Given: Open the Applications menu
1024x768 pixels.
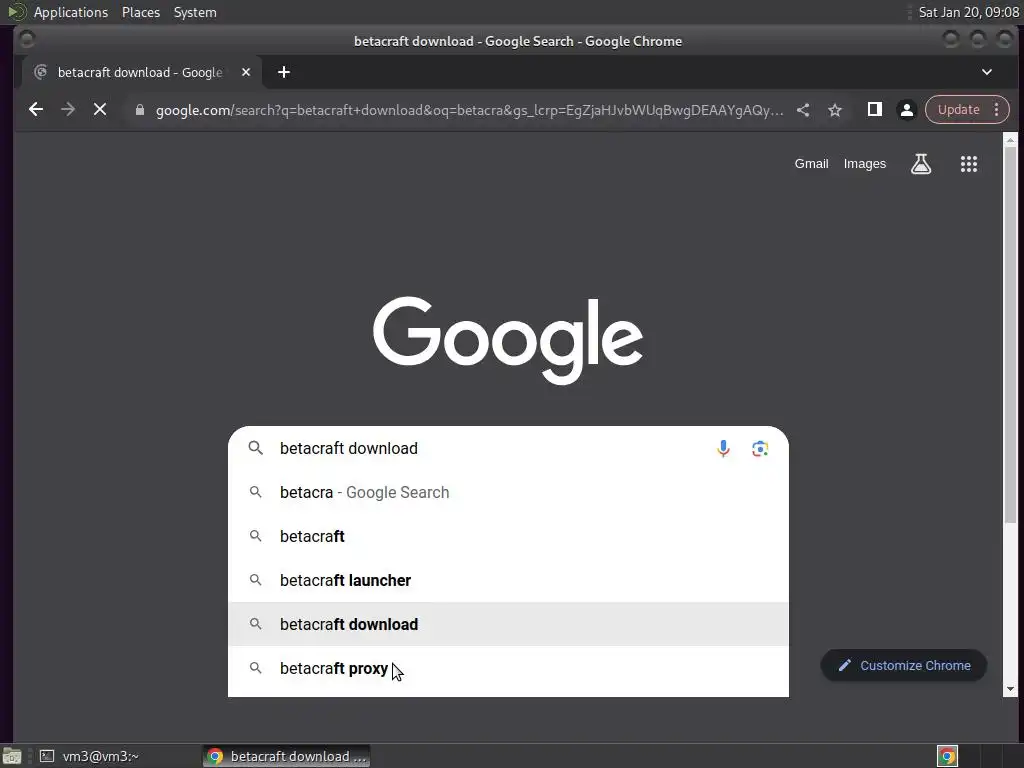Looking at the screenshot, I should [x=71, y=12].
